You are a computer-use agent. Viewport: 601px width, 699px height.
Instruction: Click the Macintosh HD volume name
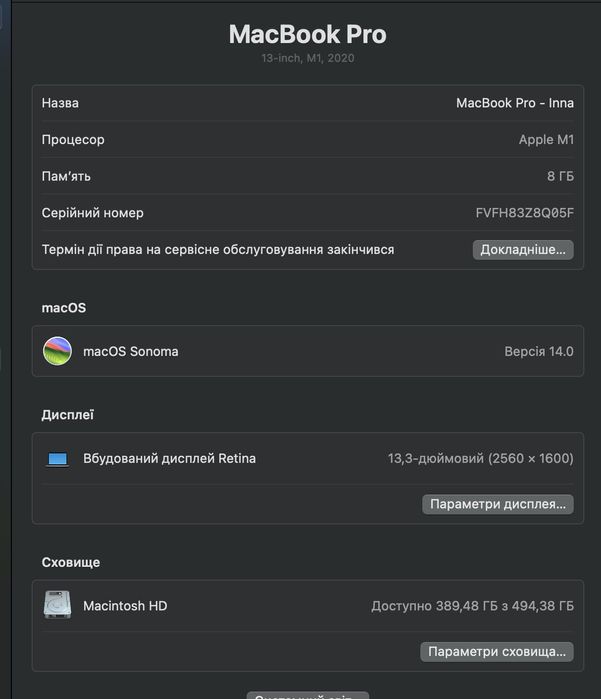point(125,605)
